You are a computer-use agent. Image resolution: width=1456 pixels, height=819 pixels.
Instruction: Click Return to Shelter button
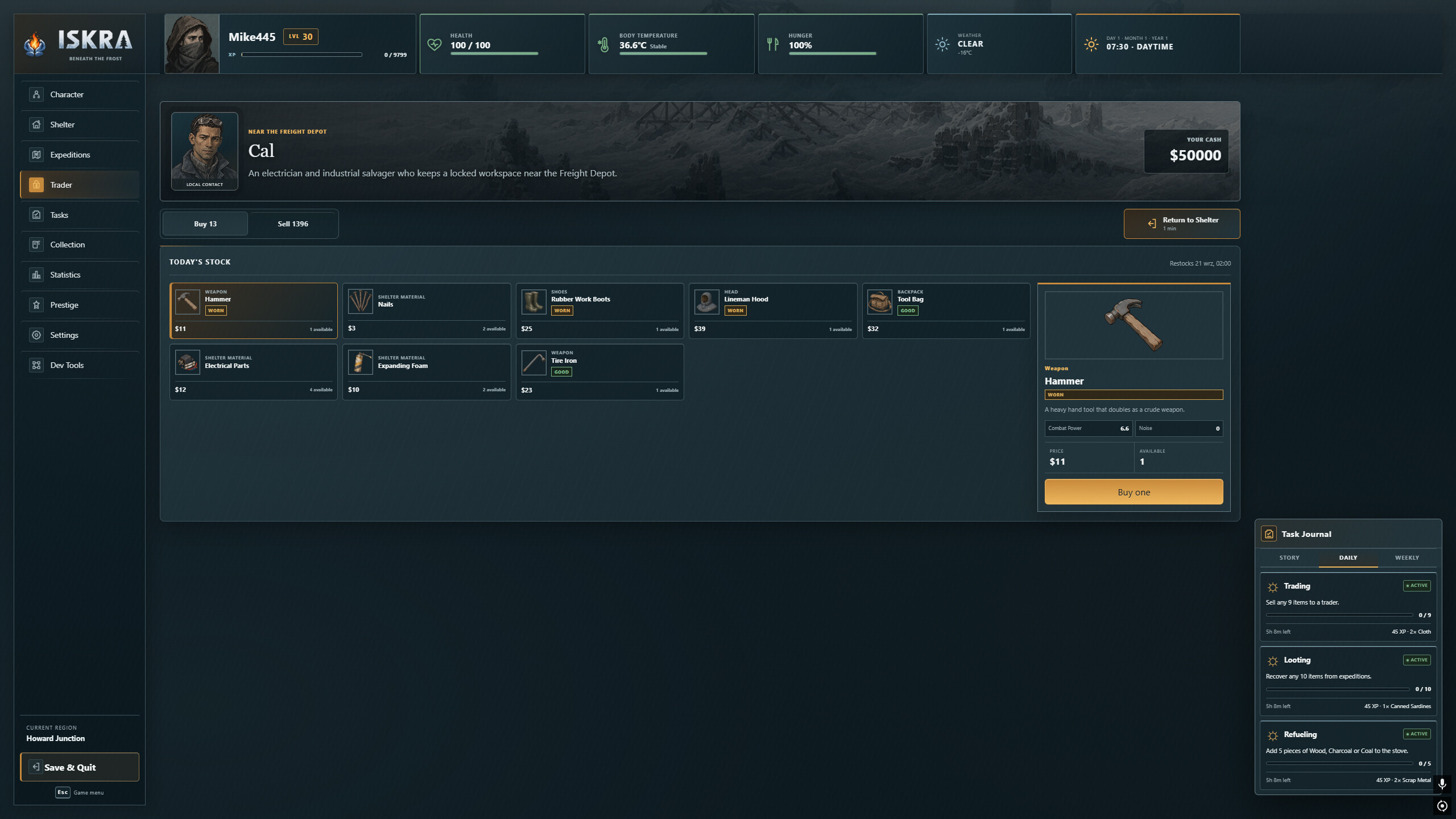click(x=1182, y=224)
